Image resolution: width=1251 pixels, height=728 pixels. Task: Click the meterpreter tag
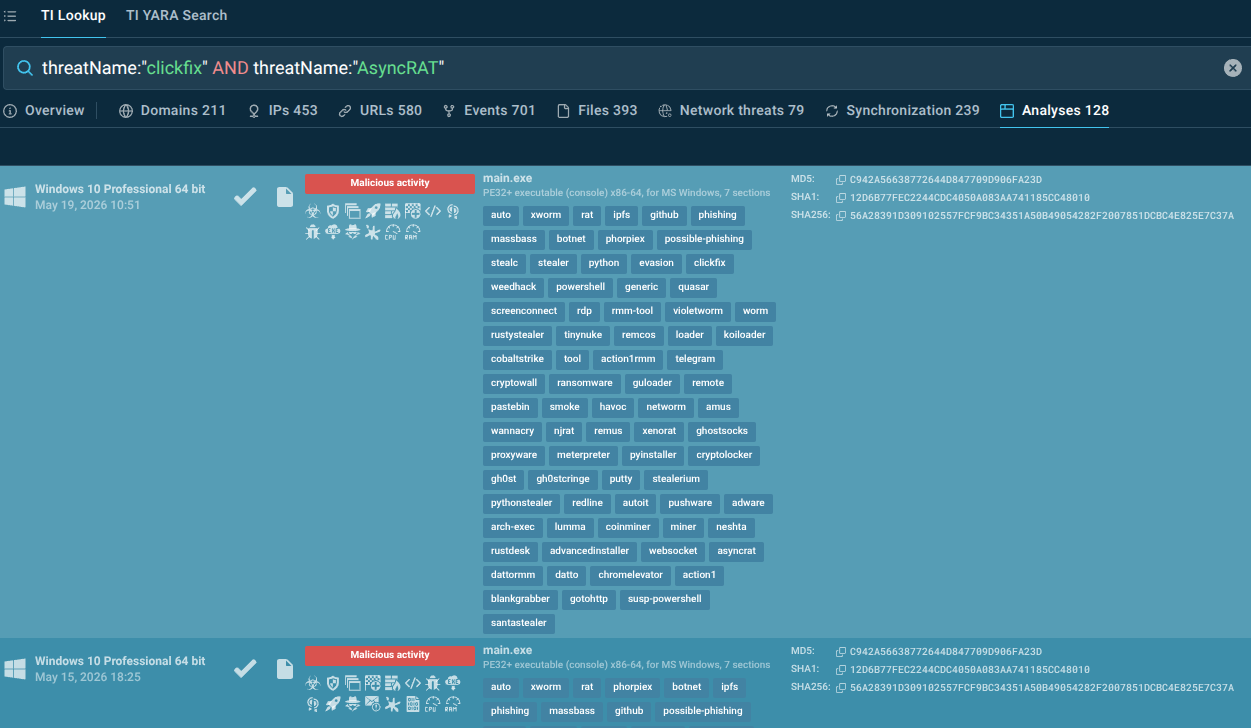[583, 455]
